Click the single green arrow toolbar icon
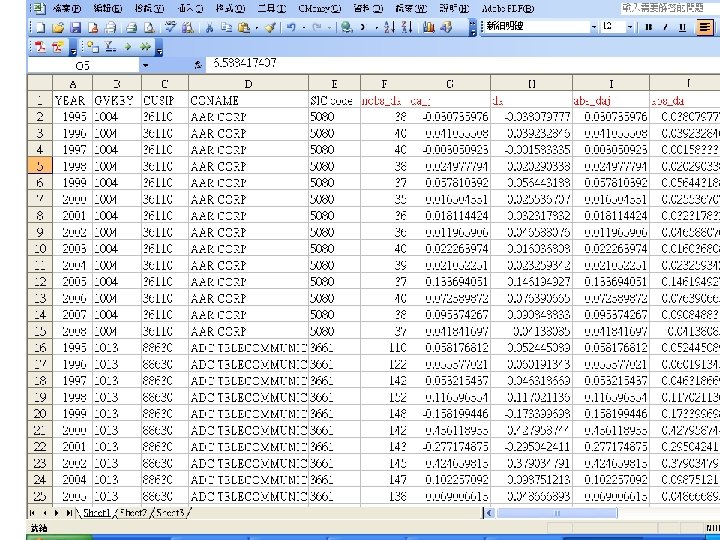Viewport: 720px width, 540px height. pyautogui.click(x=128, y=47)
